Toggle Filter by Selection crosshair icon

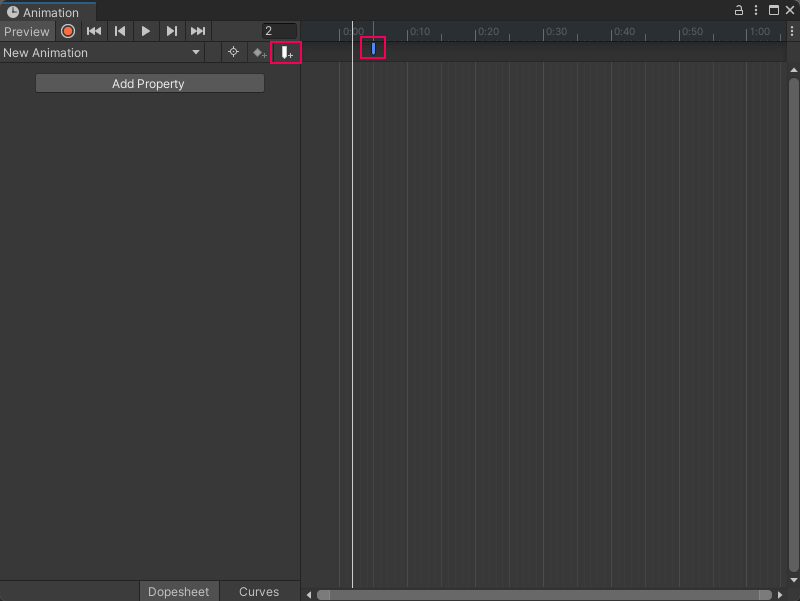click(233, 52)
